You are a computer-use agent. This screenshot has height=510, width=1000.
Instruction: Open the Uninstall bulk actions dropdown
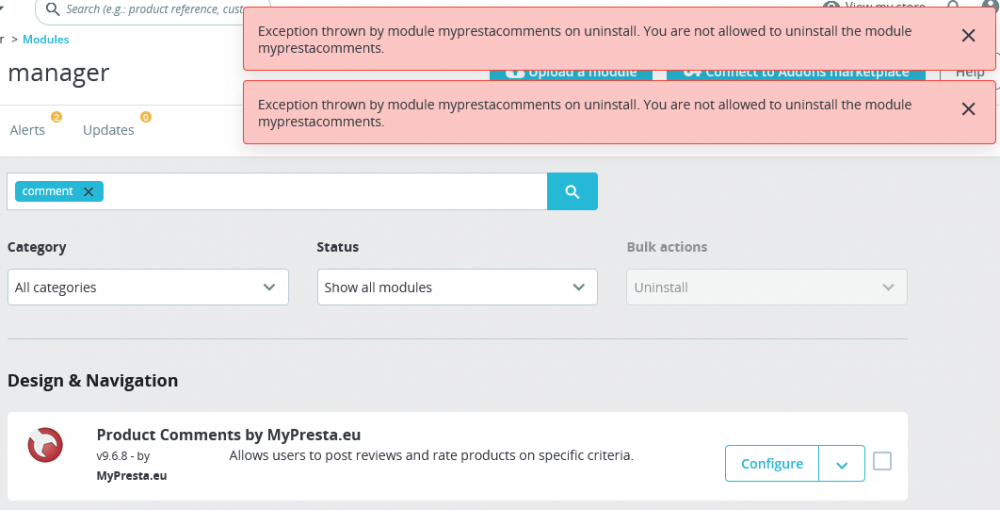pos(767,287)
